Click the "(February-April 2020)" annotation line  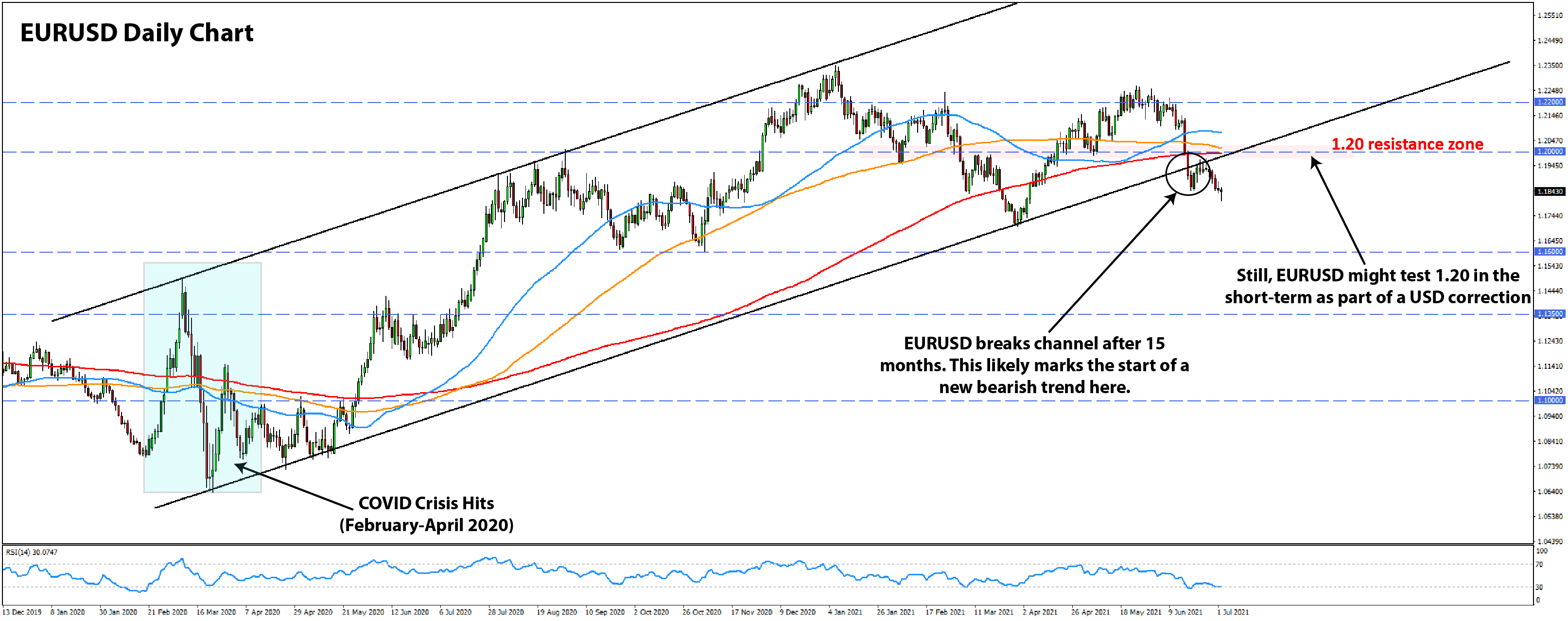(x=426, y=525)
